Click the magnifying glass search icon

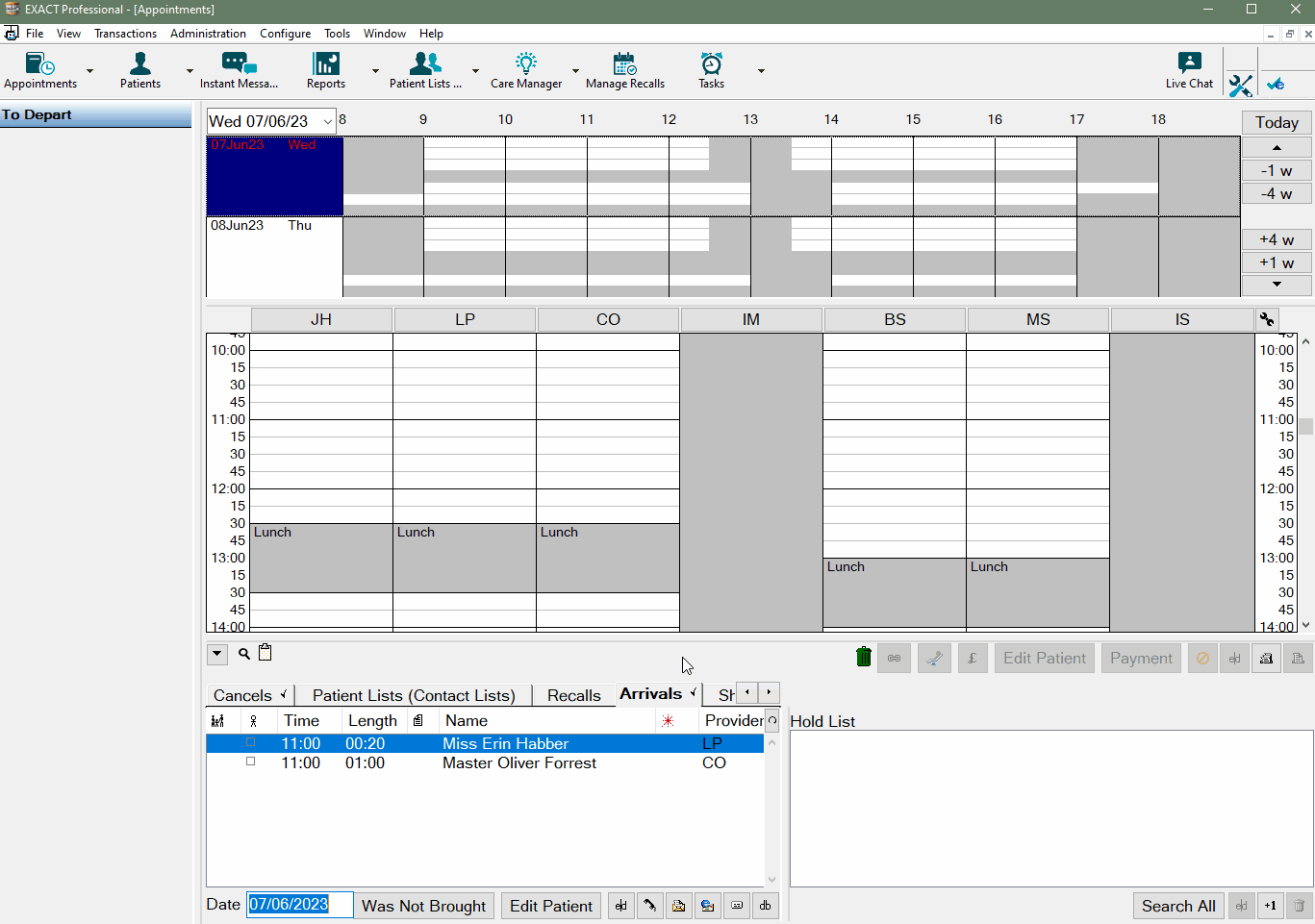[244, 654]
